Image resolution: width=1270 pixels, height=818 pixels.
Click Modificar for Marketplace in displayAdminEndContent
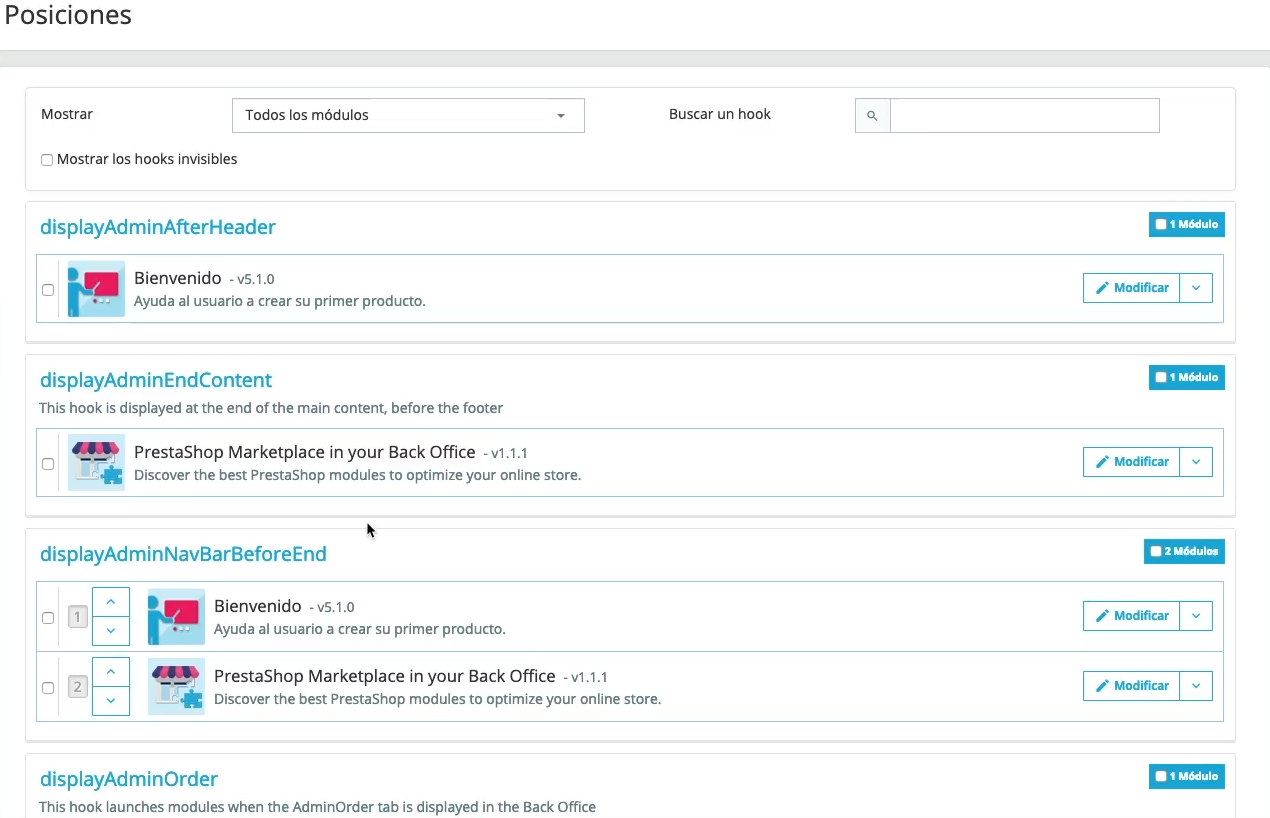1131,462
